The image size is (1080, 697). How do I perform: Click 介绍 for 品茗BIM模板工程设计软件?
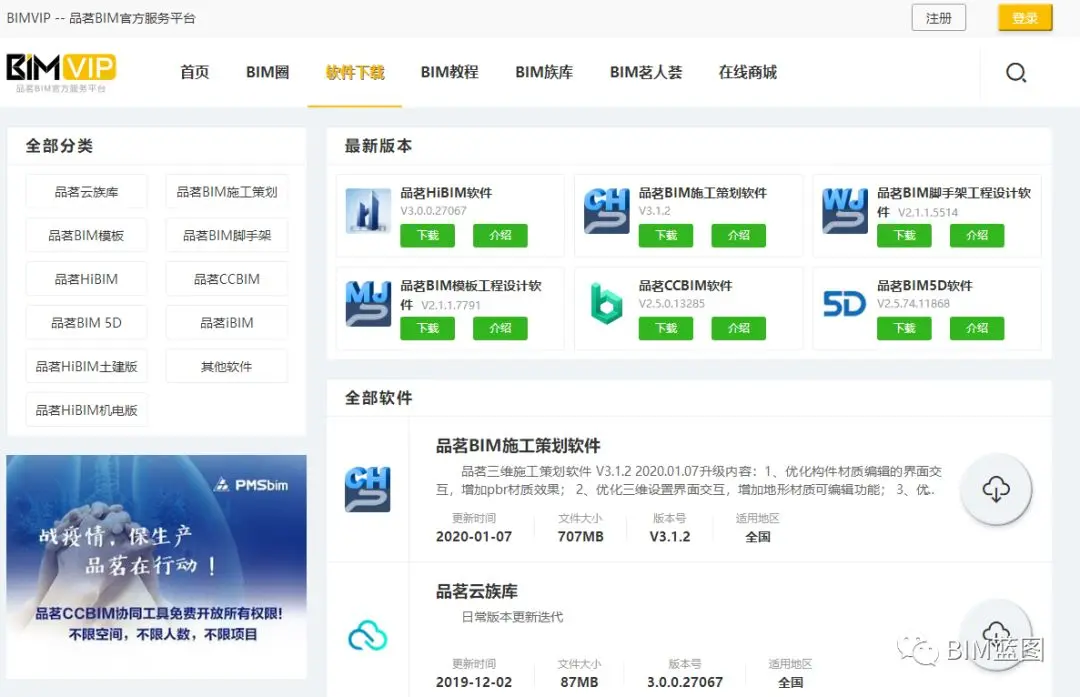(500, 328)
